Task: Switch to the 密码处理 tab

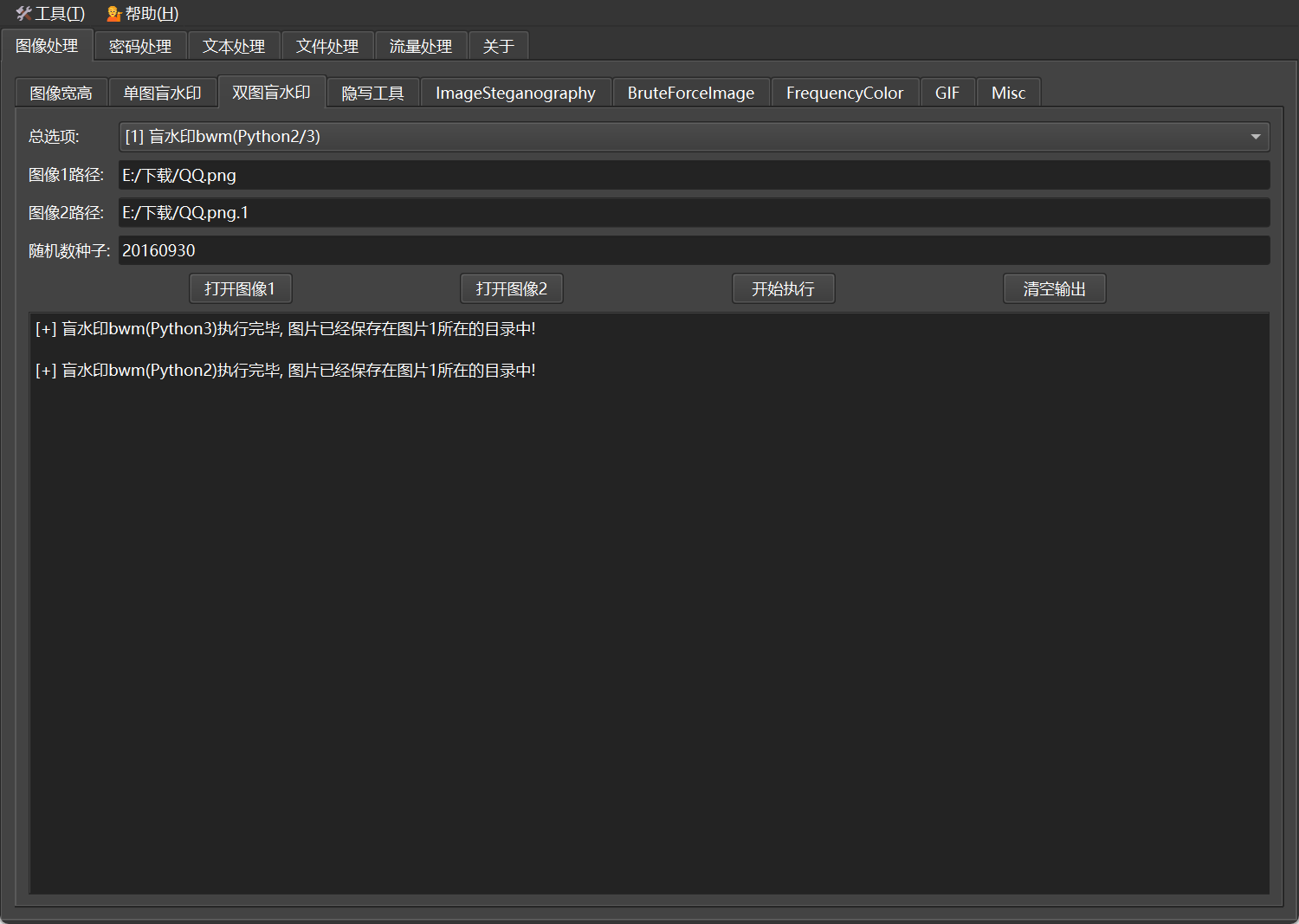Action: (140, 47)
